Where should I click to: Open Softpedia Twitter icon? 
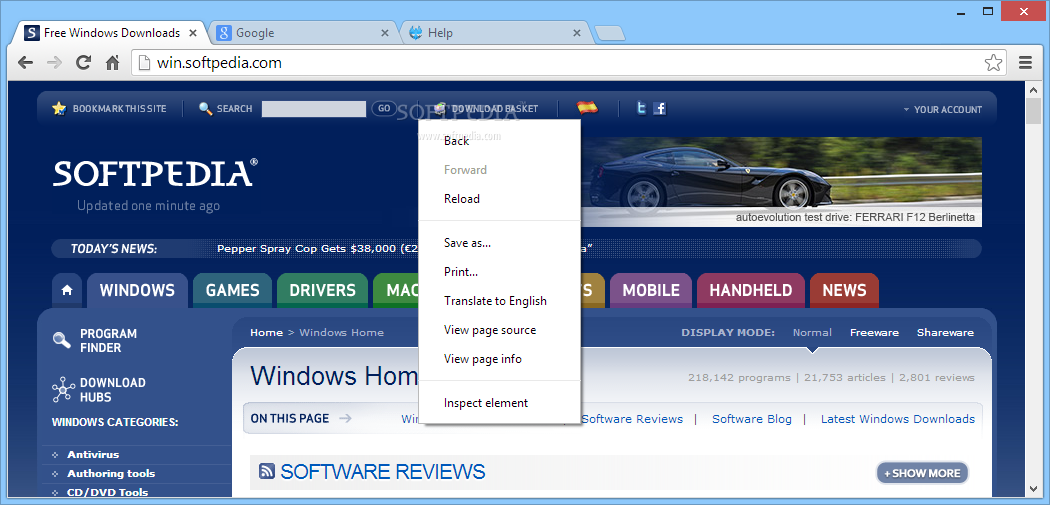642,108
